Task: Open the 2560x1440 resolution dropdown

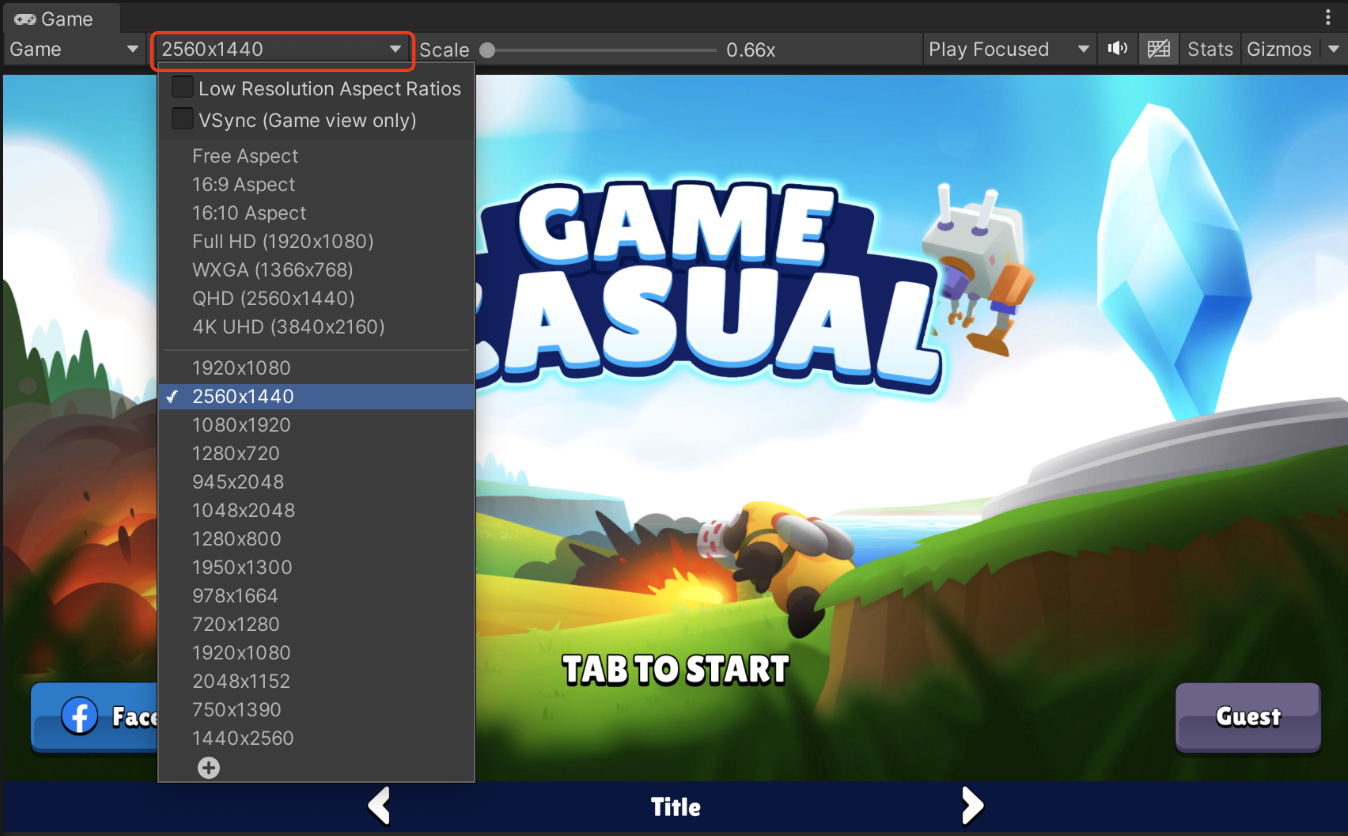Action: [282, 50]
